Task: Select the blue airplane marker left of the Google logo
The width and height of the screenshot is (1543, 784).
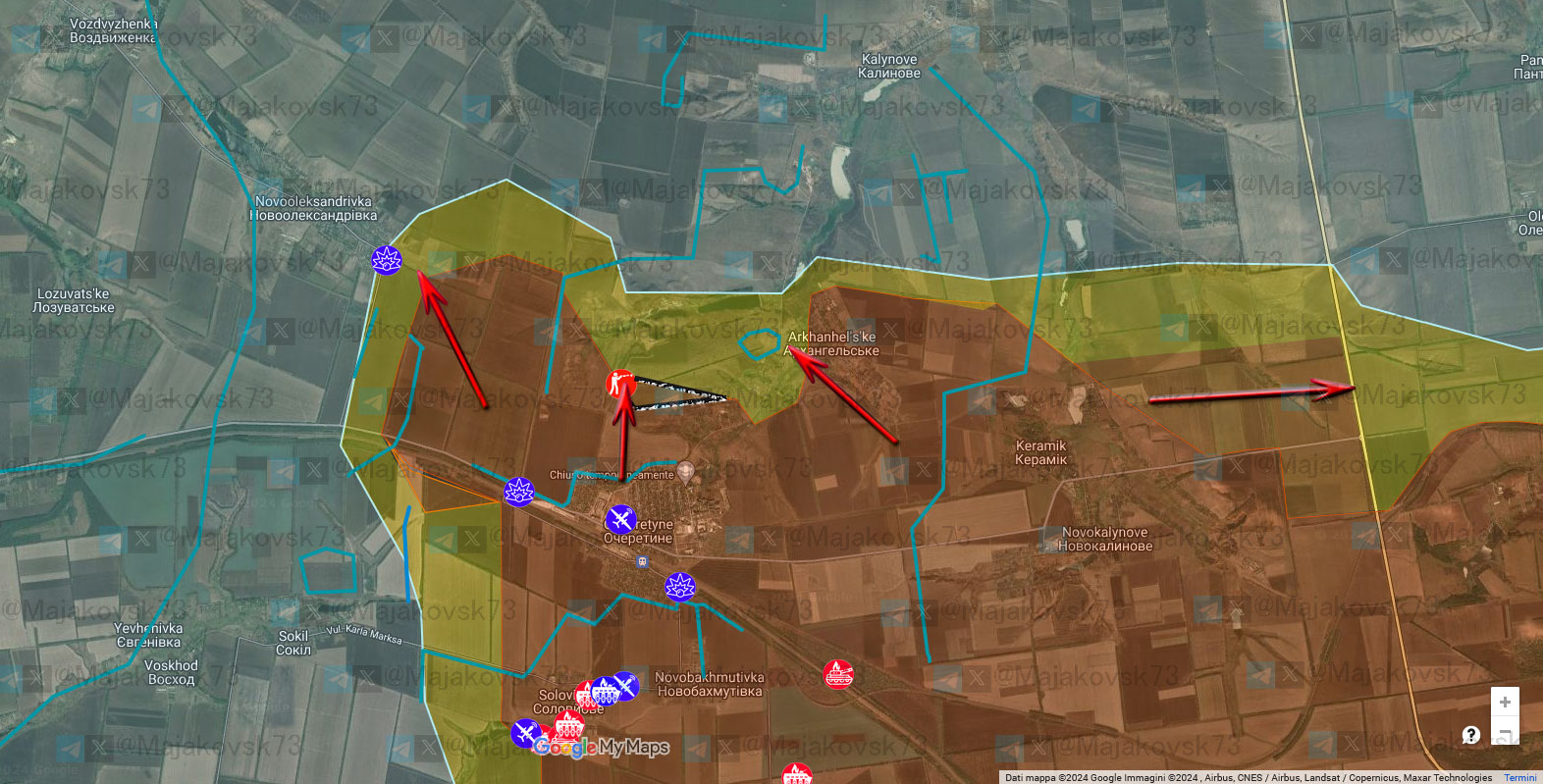Action: (526, 733)
